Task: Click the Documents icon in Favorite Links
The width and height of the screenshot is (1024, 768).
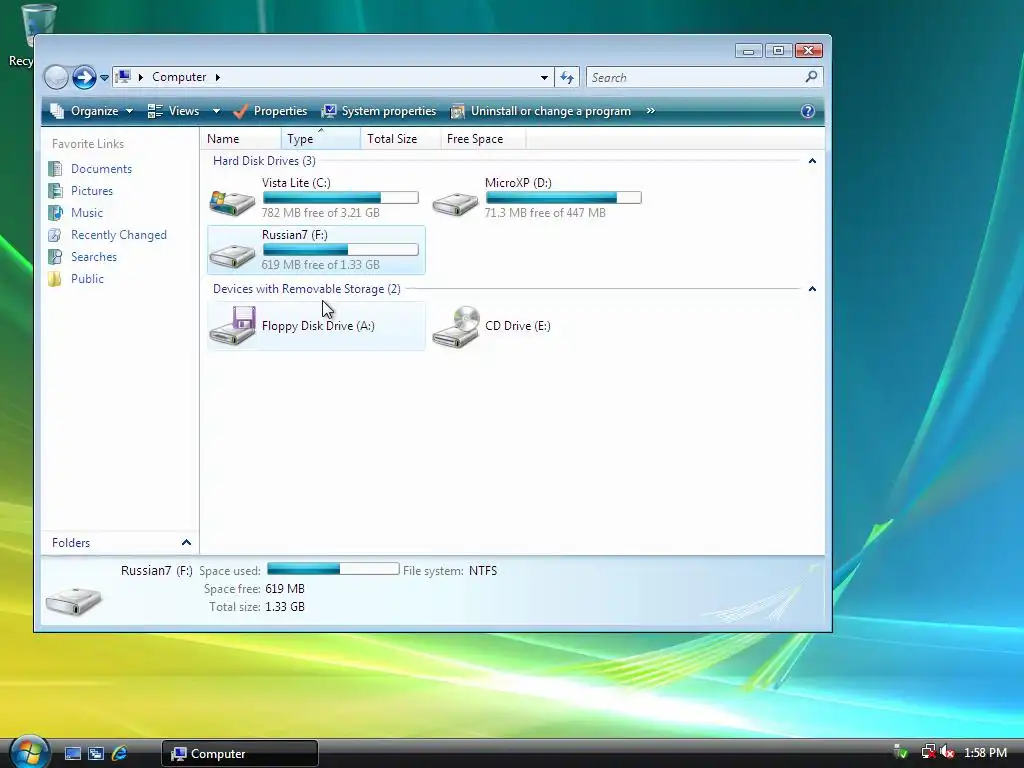Action: 56,169
